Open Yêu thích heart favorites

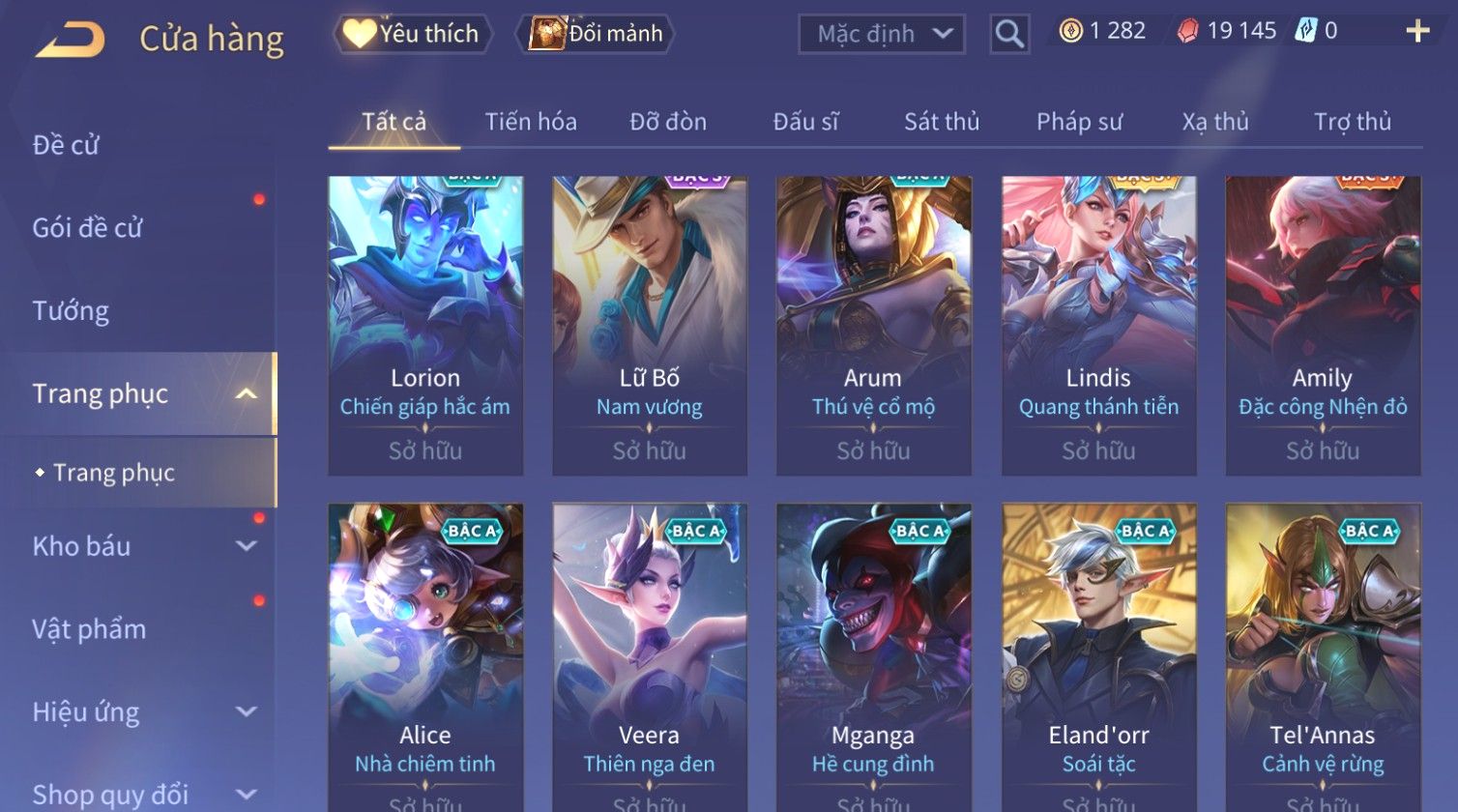(413, 34)
